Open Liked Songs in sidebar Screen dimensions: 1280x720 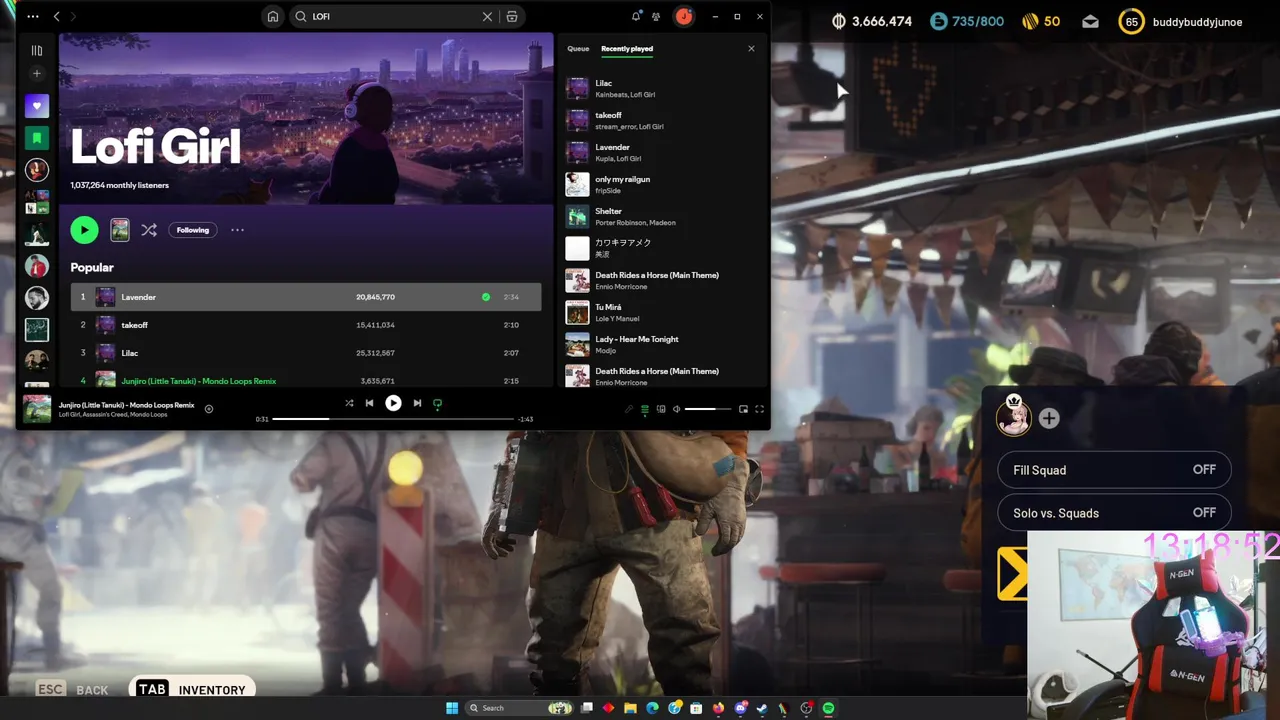click(37, 106)
